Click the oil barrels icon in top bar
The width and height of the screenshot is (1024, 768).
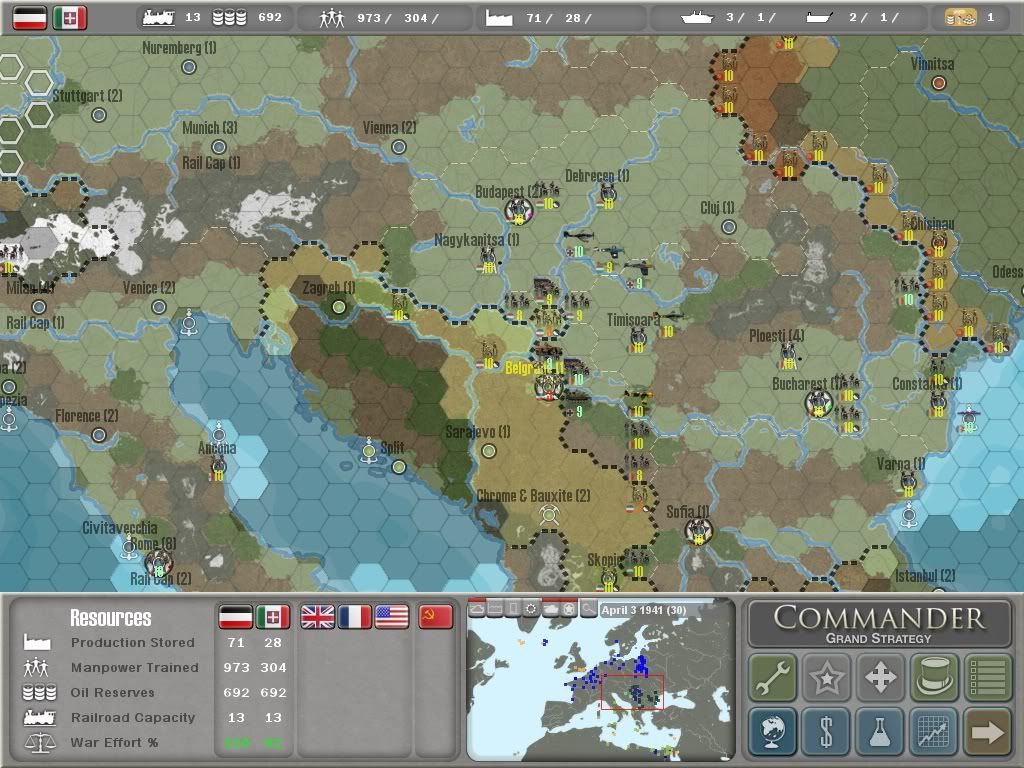[x=229, y=18]
